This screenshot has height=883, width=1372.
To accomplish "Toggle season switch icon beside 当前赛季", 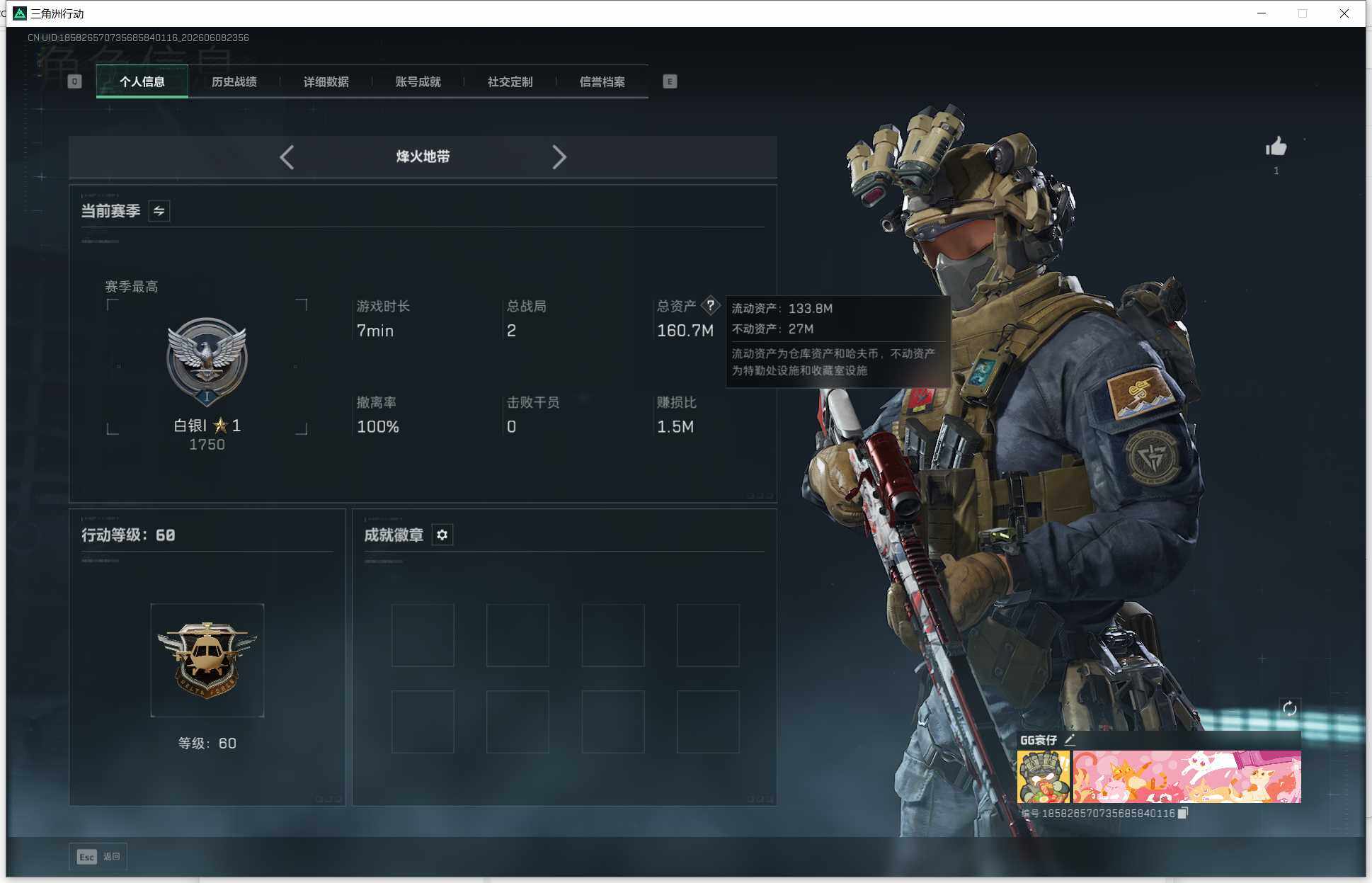I will pos(159,211).
